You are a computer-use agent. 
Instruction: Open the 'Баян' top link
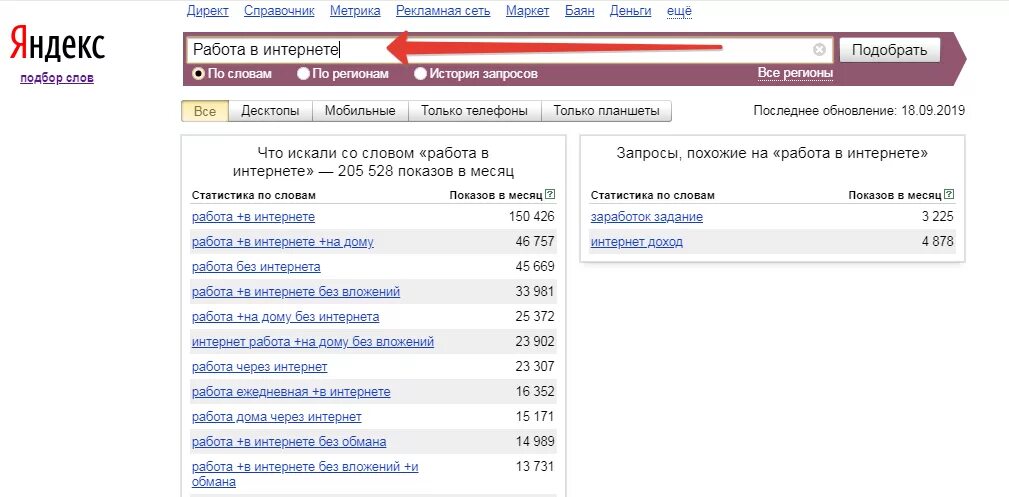pyautogui.click(x=580, y=11)
